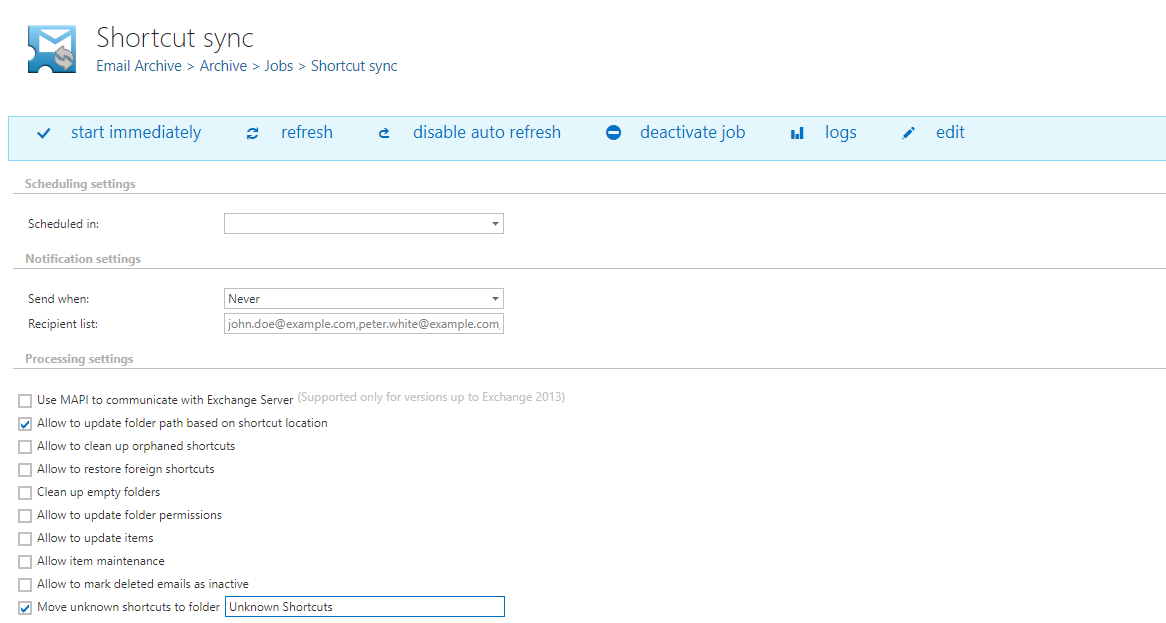Open the Archive breadcrumb link
This screenshot has height=623, width=1166.
coord(223,66)
